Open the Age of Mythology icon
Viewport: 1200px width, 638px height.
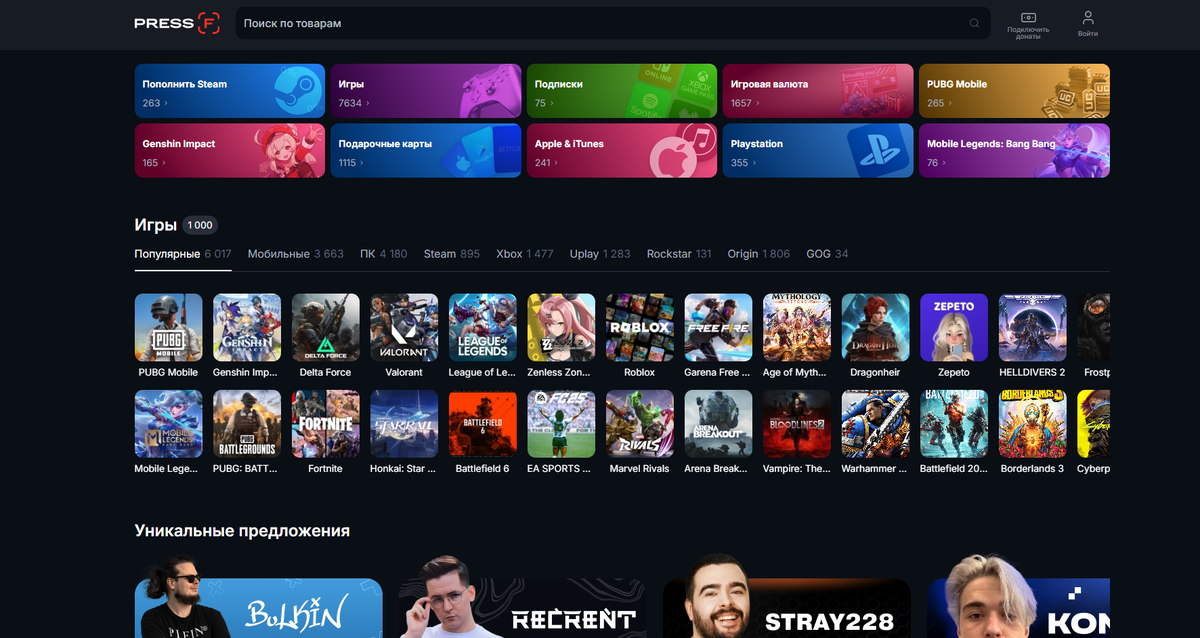coord(797,327)
